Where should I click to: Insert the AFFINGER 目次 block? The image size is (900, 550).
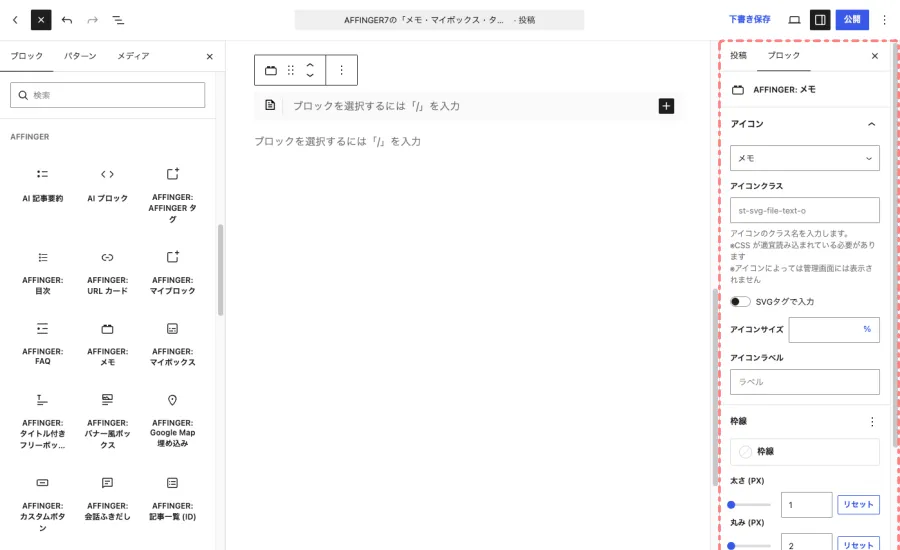pyautogui.click(x=42, y=273)
